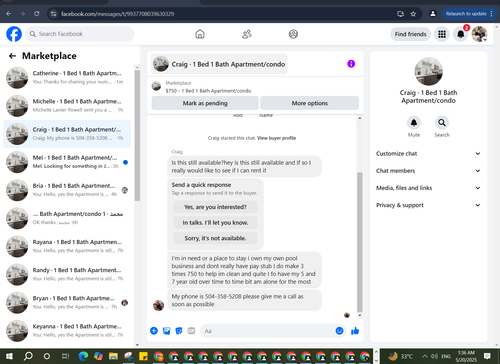Expand Media, files and links section
This screenshot has height=364, width=500.
pyautogui.click(x=428, y=188)
